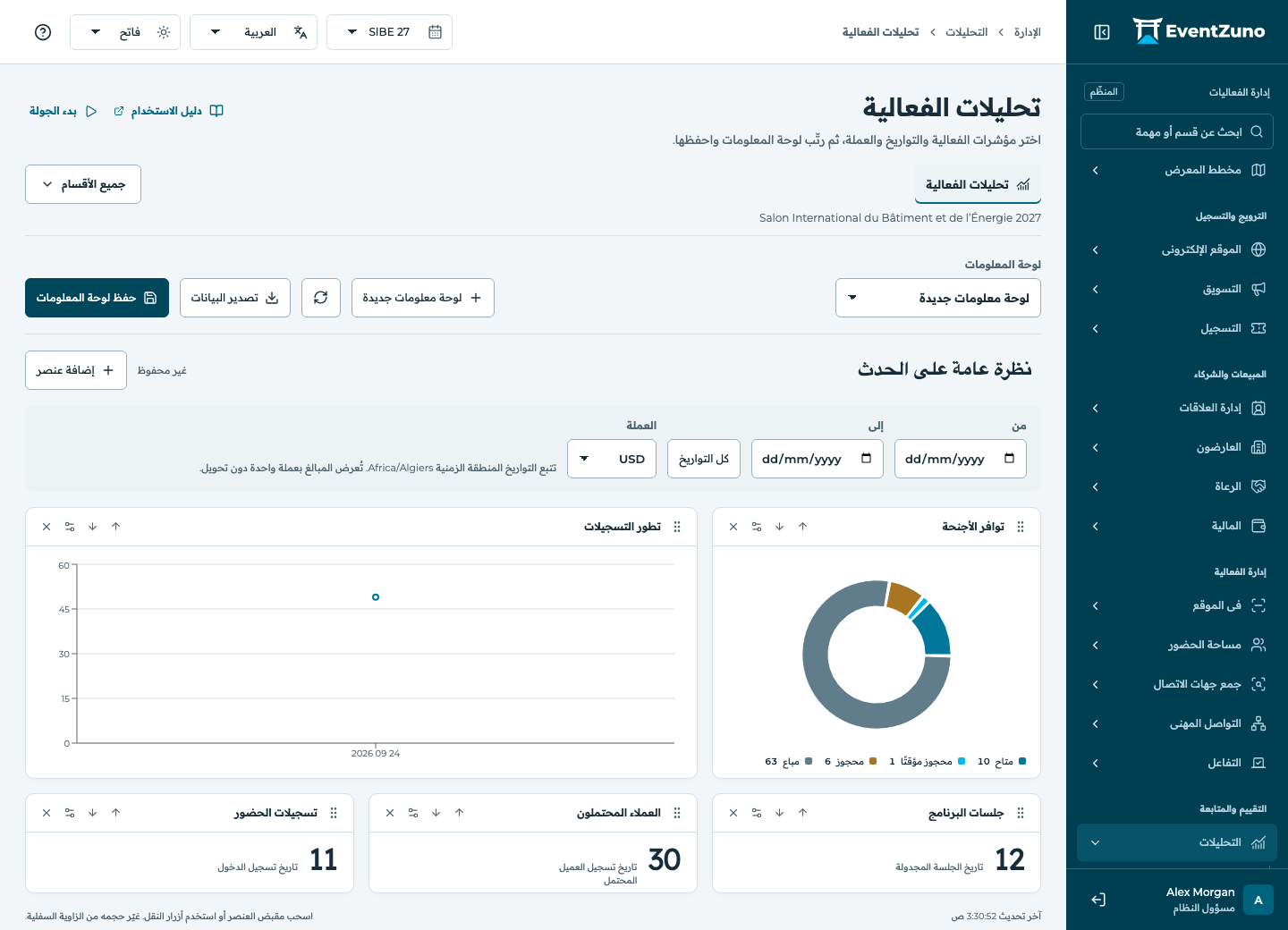Close the تطور التسجيلات widget
Screen dimensions: 1288x930
[47, 527]
